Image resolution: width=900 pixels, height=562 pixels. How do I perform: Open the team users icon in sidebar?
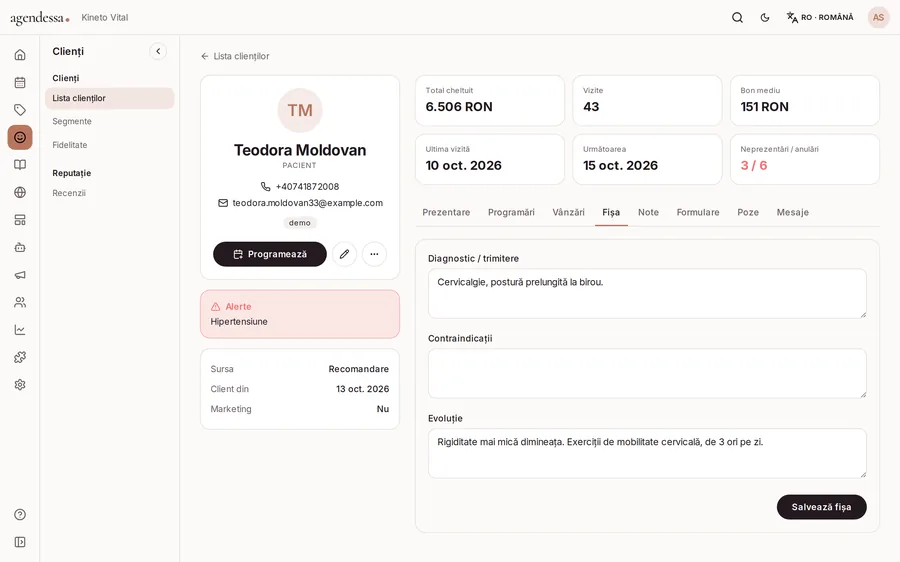(20, 302)
